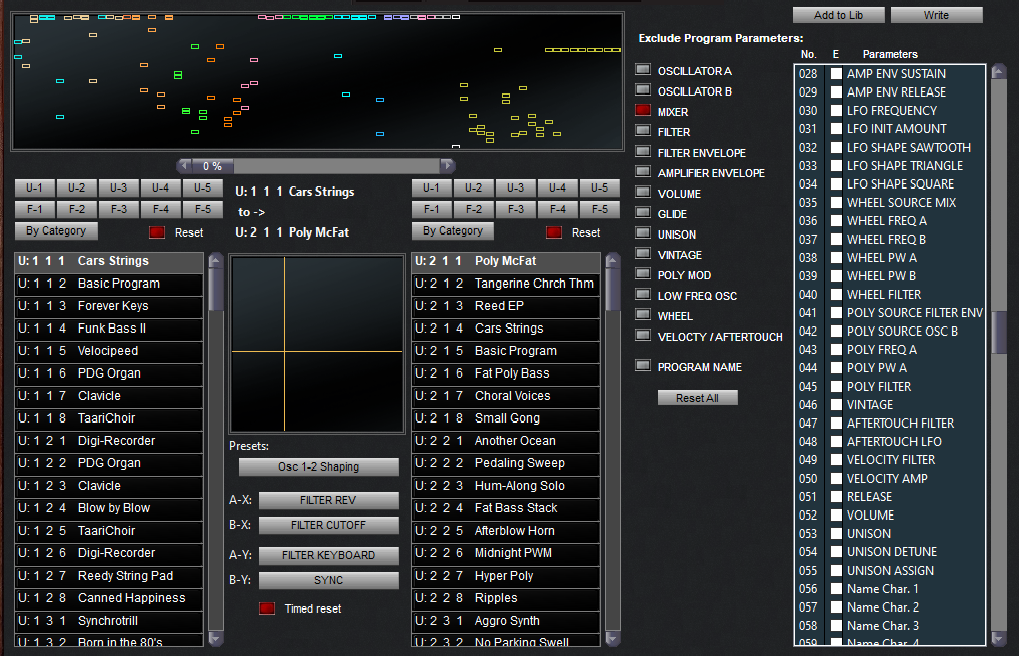
Task: Enable the FILTER ENVELOPE exclude button
Action: click(x=643, y=152)
